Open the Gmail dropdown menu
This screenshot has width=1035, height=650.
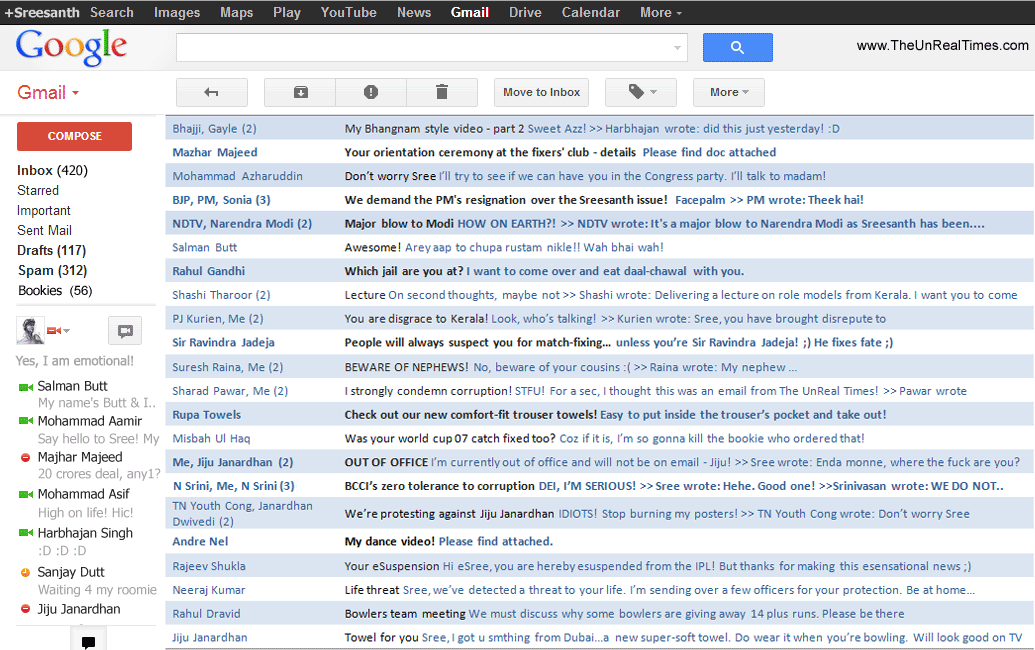48,92
